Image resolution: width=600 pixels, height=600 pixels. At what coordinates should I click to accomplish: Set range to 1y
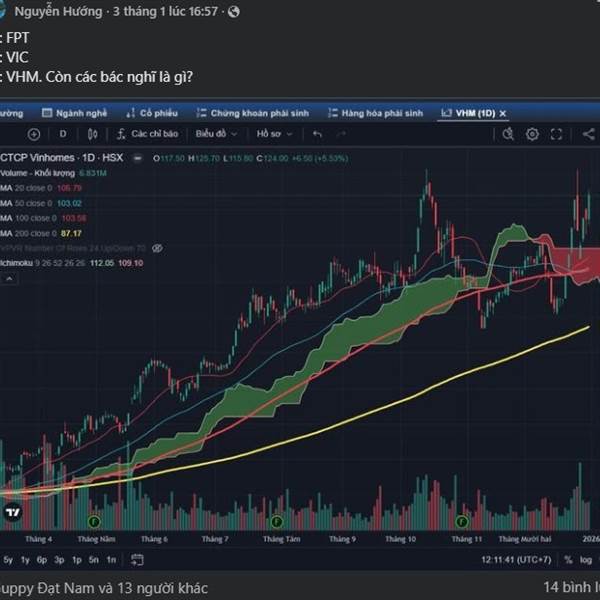coord(25,560)
